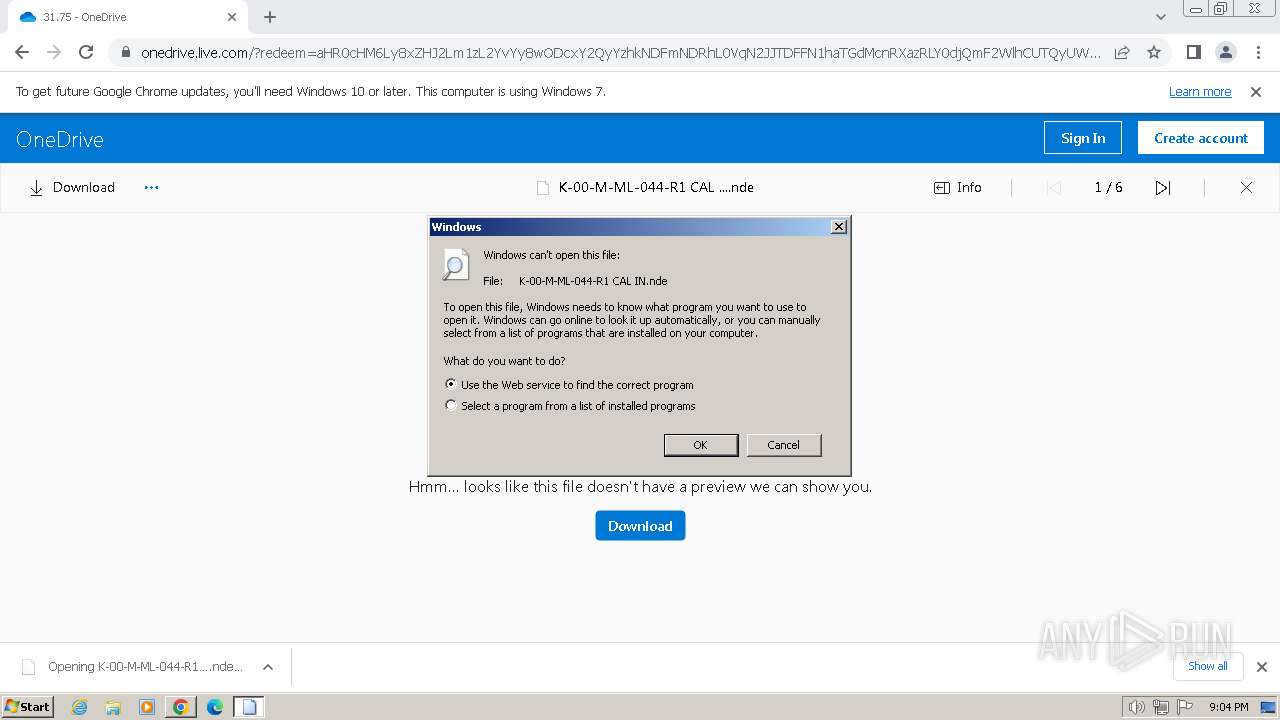Click the 1 / 6 page counter

(1108, 187)
